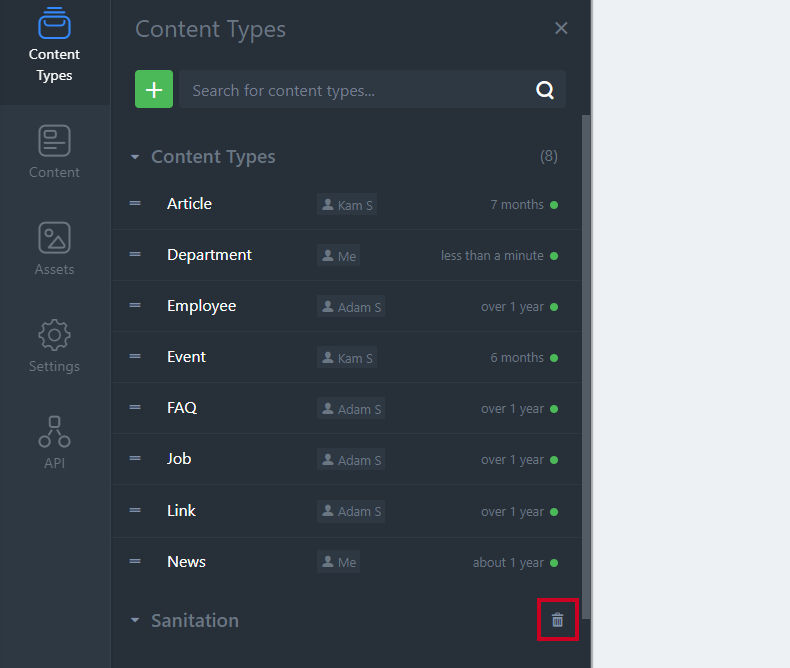
Task: Click the green status dot on FAQ
Action: coord(554,409)
